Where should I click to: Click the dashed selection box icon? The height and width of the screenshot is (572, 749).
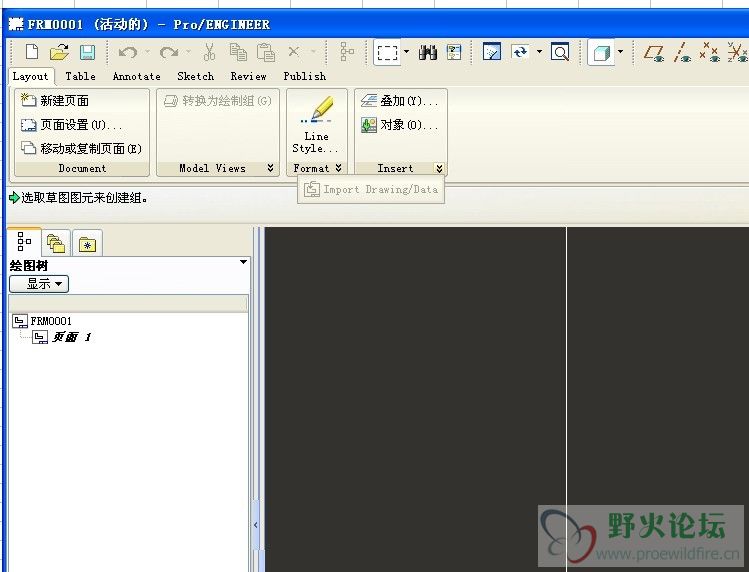pos(387,52)
